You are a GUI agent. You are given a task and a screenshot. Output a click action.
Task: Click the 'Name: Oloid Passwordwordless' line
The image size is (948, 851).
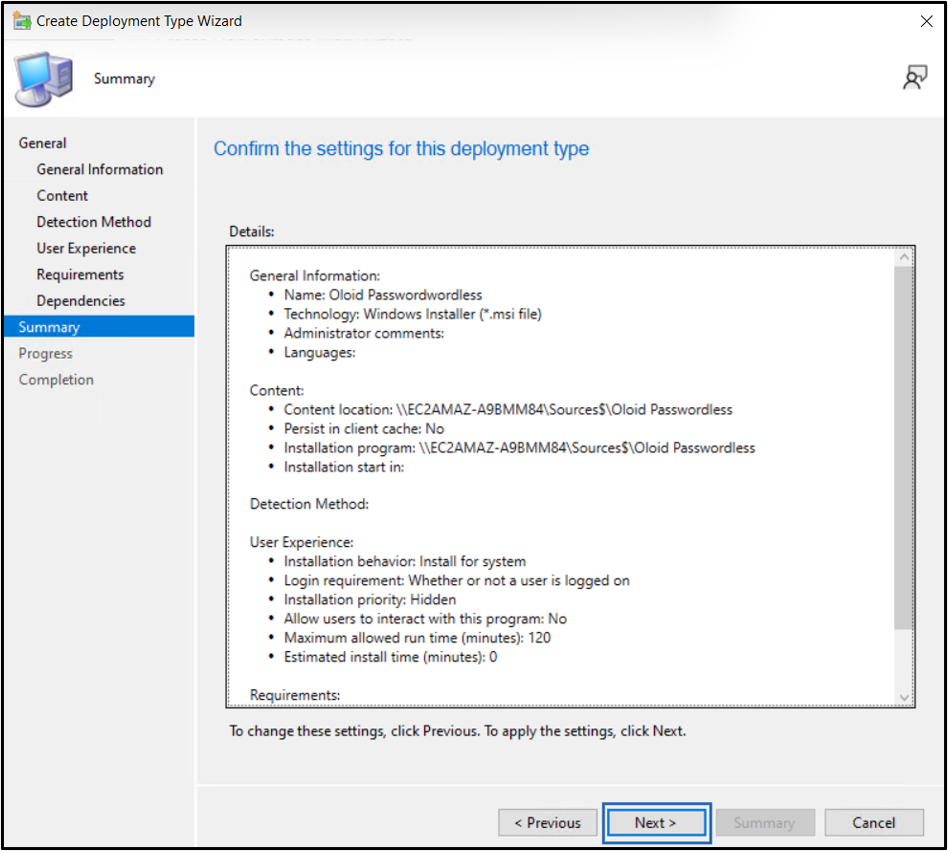(383, 295)
